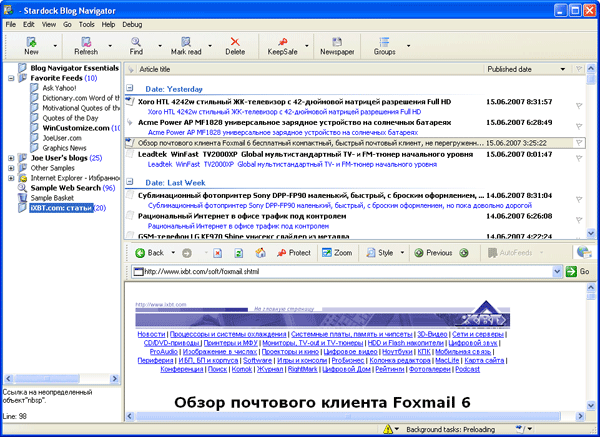The image size is (600, 437).
Task: Click the browser Home icon
Action: click(261, 253)
